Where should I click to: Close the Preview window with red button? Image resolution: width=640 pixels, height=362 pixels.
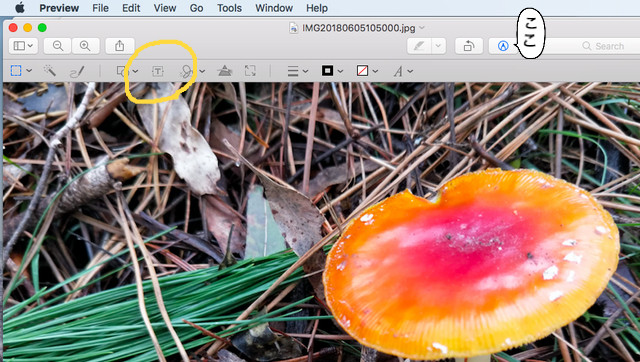tap(13, 28)
